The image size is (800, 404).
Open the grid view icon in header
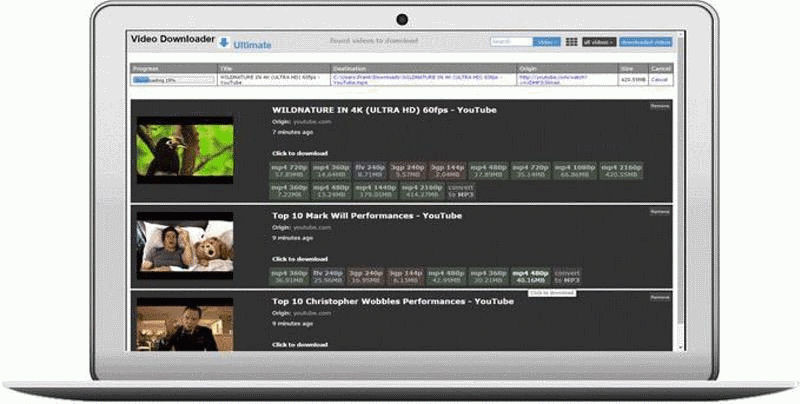point(571,42)
